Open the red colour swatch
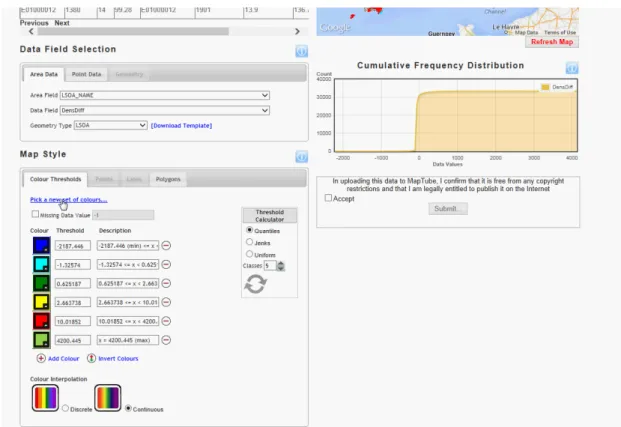This screenshot has height=427, width=621. pos(41,321)
